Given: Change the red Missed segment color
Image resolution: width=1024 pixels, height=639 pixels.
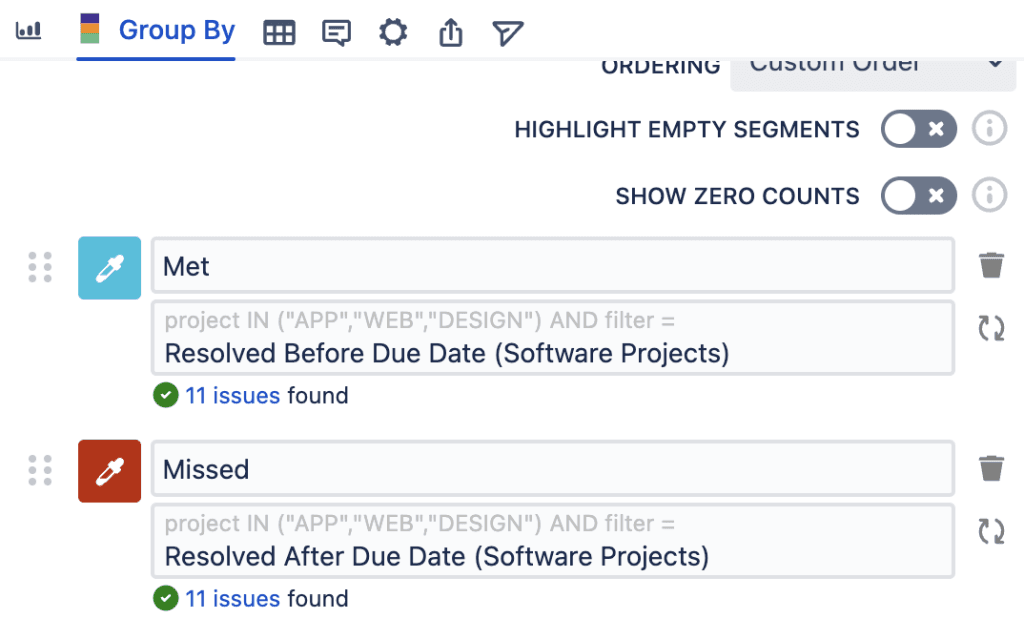Looking at the screenshot, I should 110,471.
